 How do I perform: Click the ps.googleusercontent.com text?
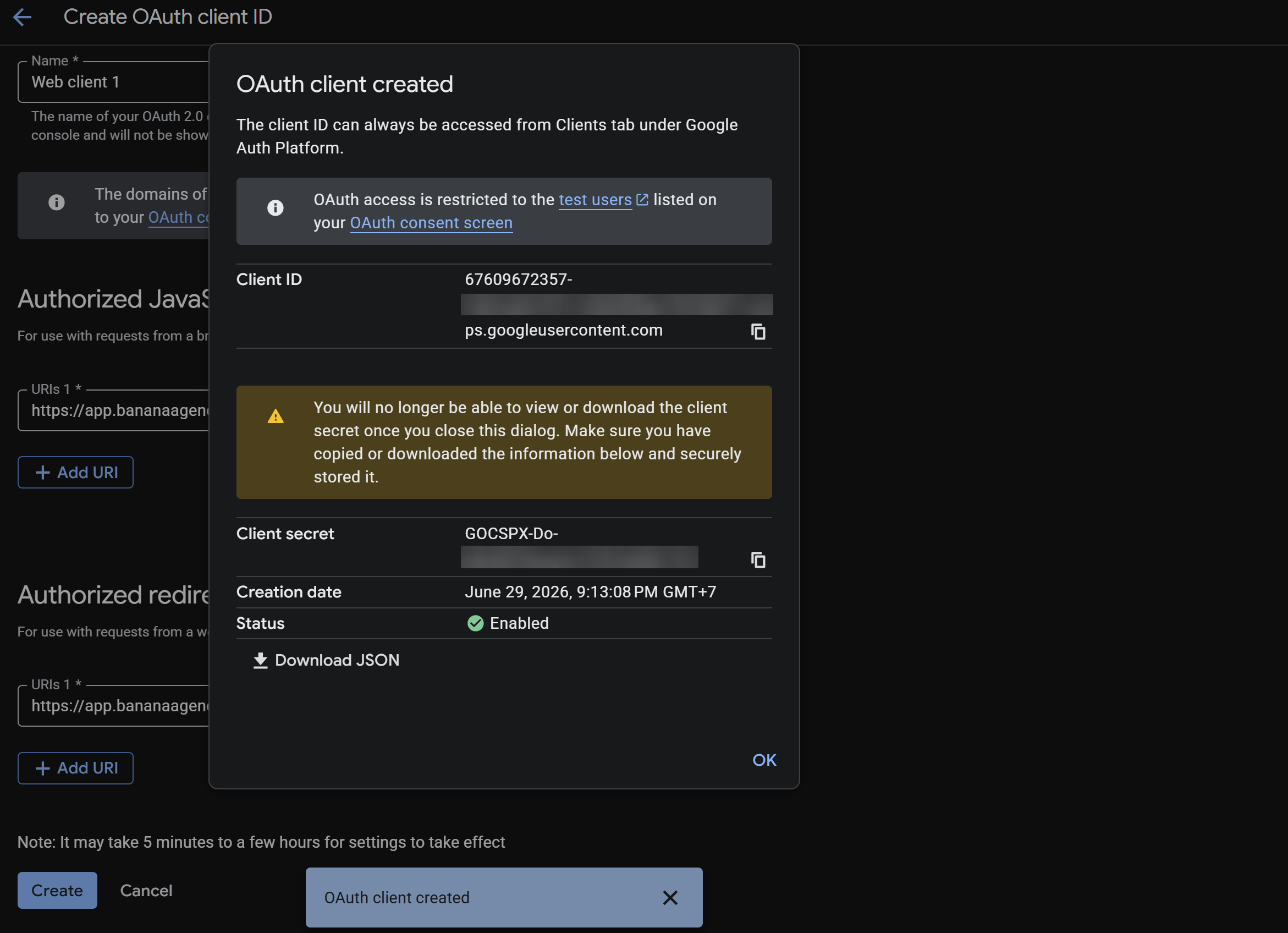(x=563, y=330)
